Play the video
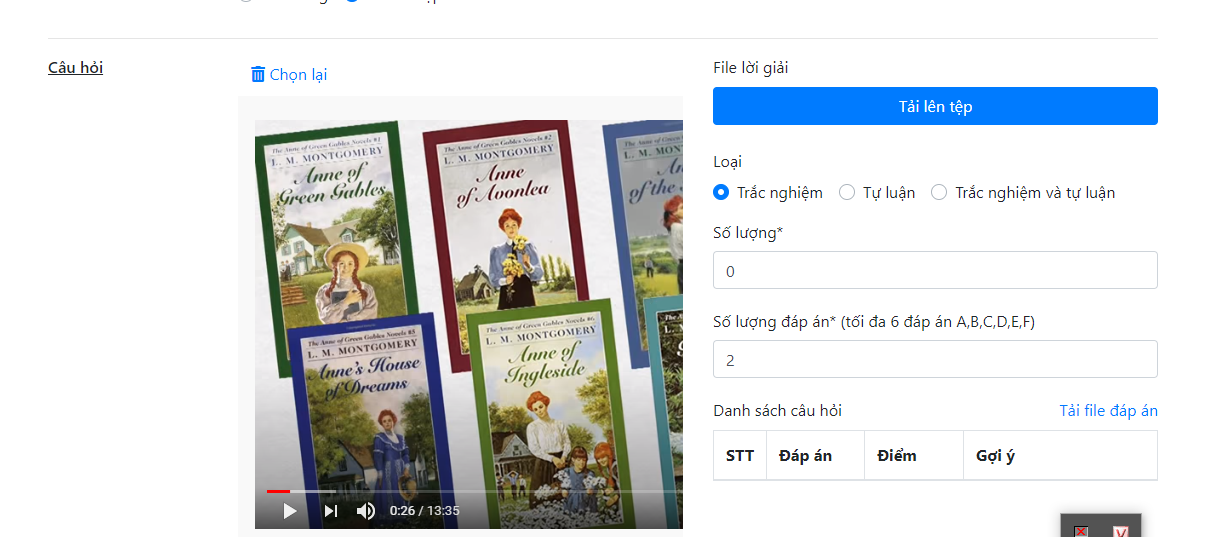 click(x=290, y=511)
